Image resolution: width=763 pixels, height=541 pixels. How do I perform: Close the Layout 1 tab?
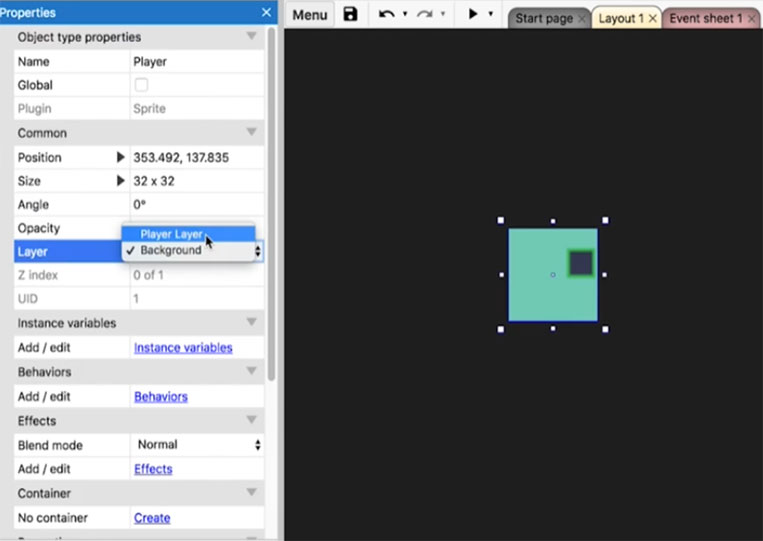point(653,19)
